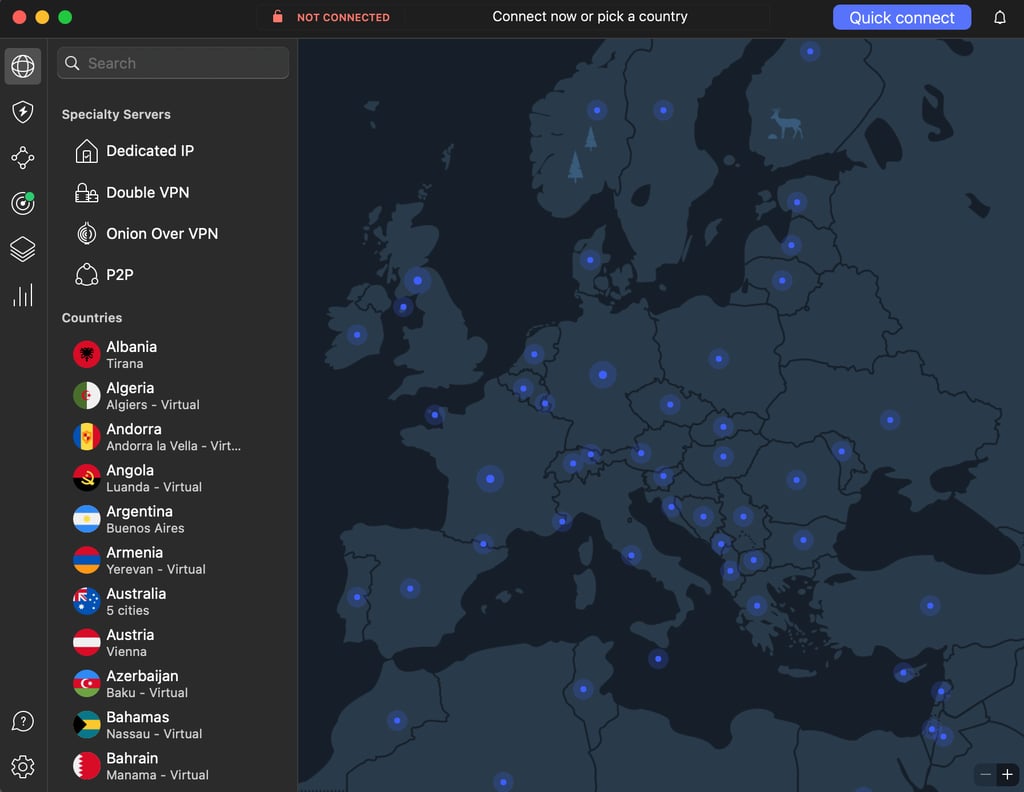1024x792 pixels.
Task: Open the globe VPN servers sidebar icon
Action: [x=23, y=66]
